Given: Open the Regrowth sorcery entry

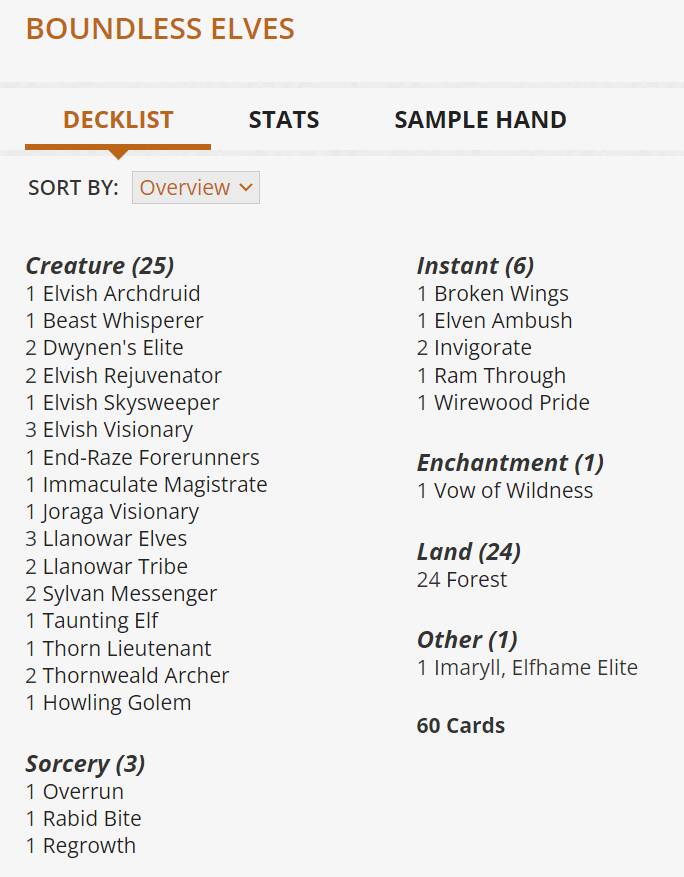Looking at the screenshot, I should coord(89,846).
